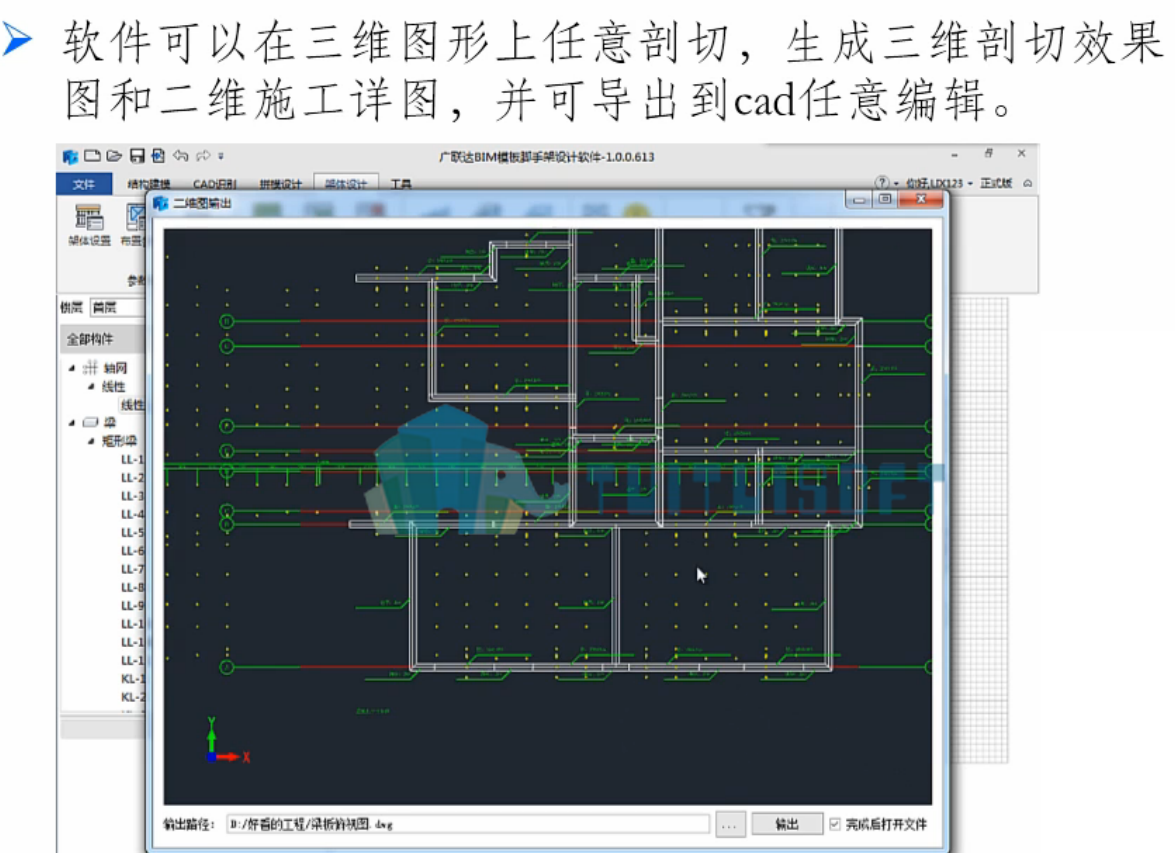Click the 2D drawing preview canvas in dialog

pos(548,516)
